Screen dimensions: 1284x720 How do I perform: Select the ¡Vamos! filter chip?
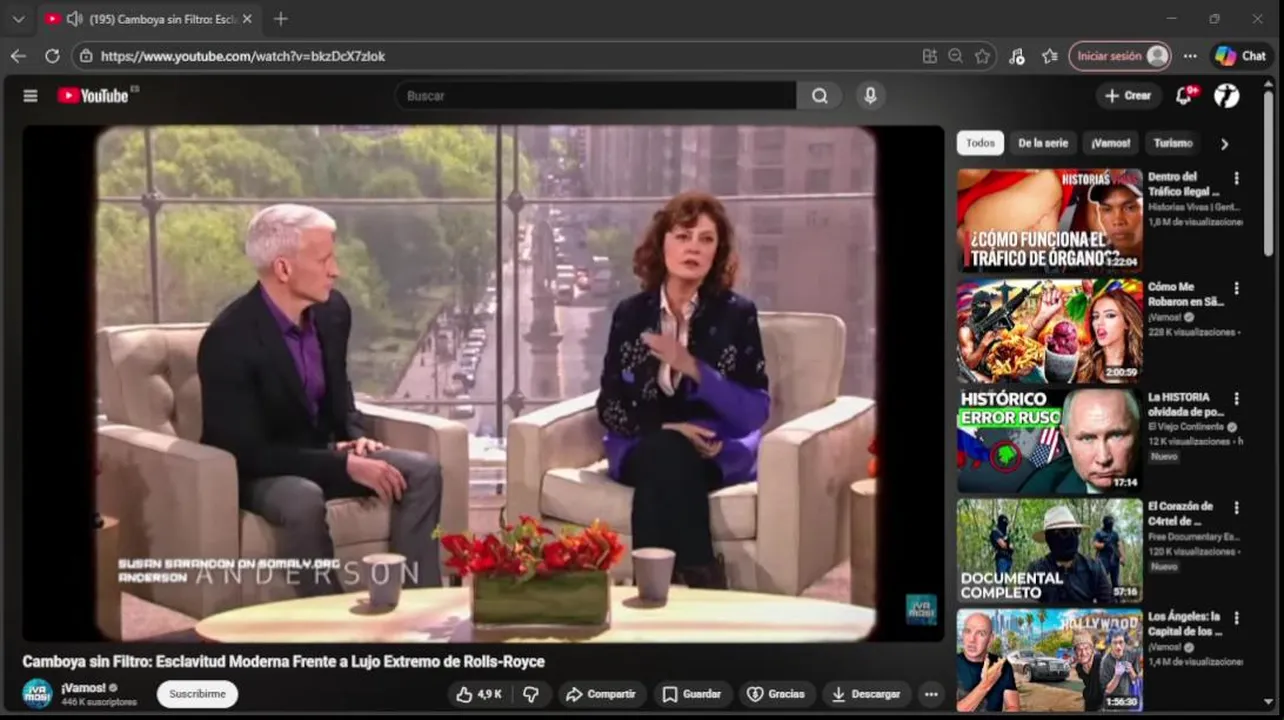pyautogui.click(x=1110, y=143)
